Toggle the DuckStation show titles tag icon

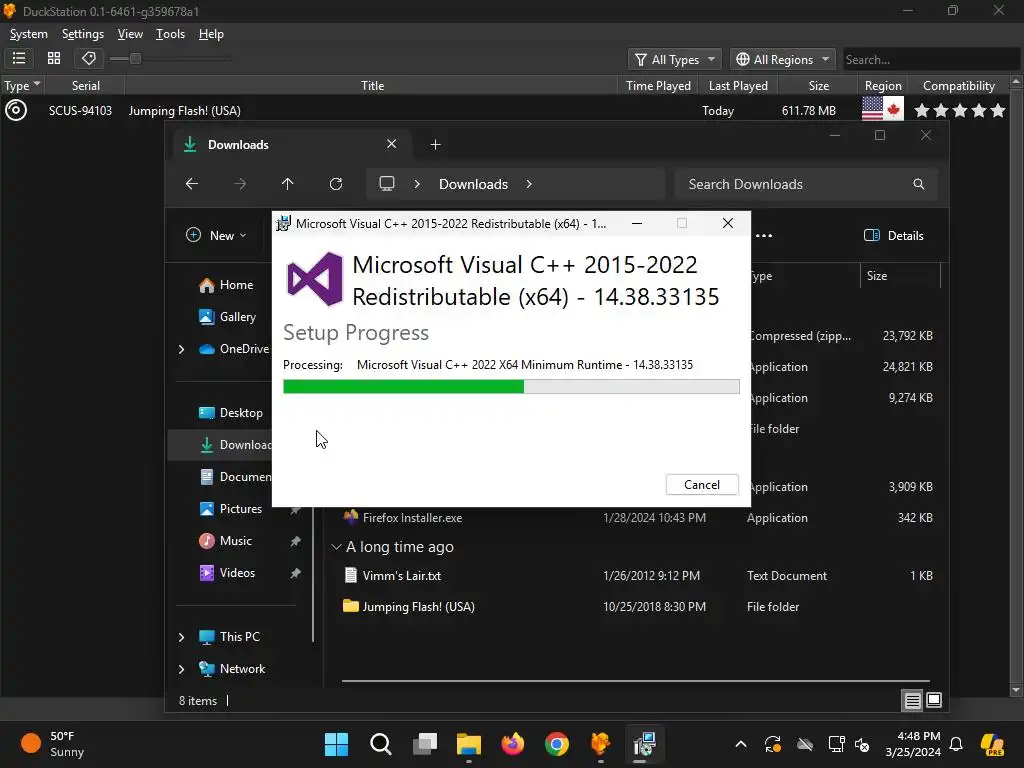[x=89, y=59]
